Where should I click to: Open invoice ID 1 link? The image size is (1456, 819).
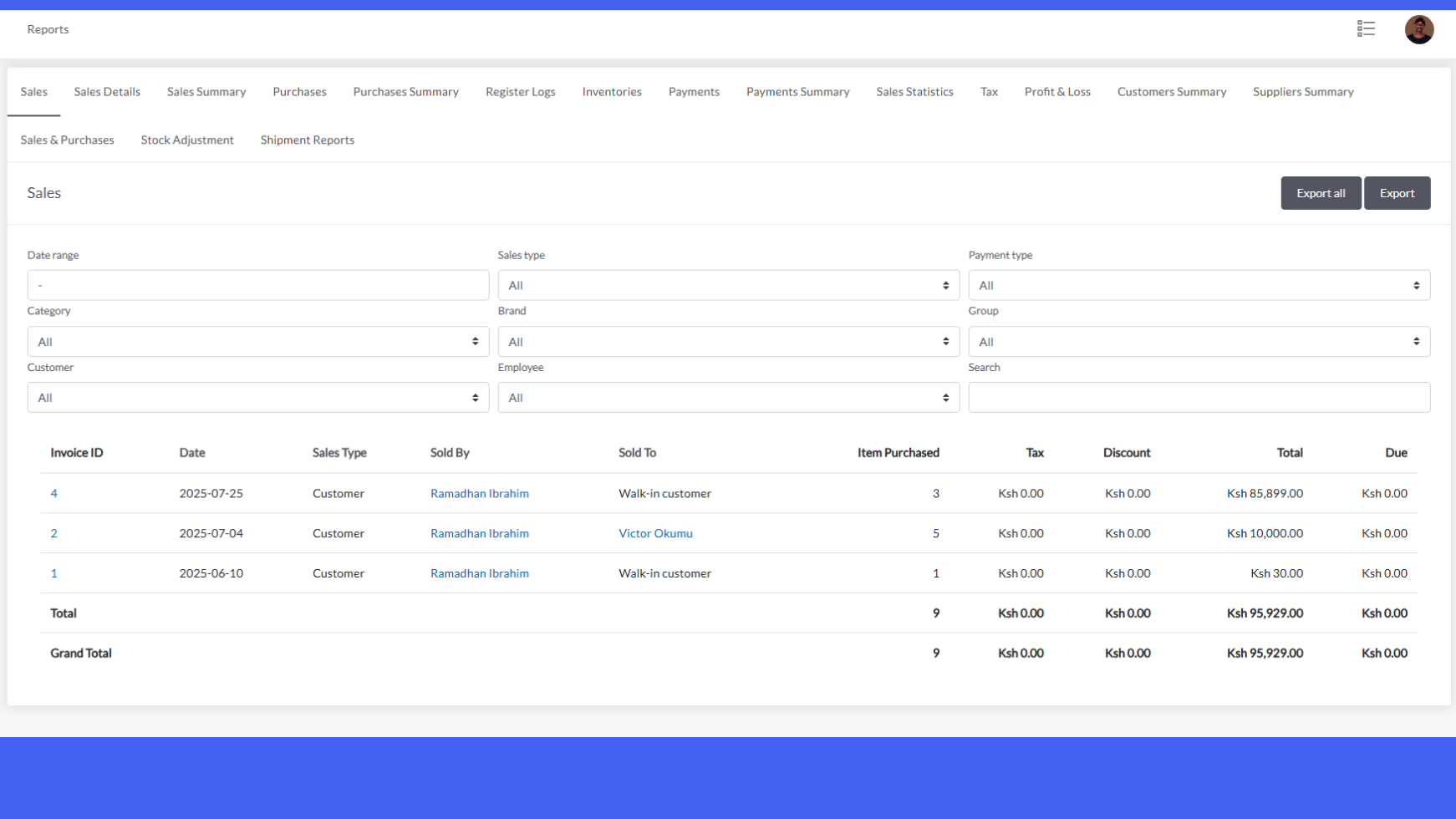[54, 573]
